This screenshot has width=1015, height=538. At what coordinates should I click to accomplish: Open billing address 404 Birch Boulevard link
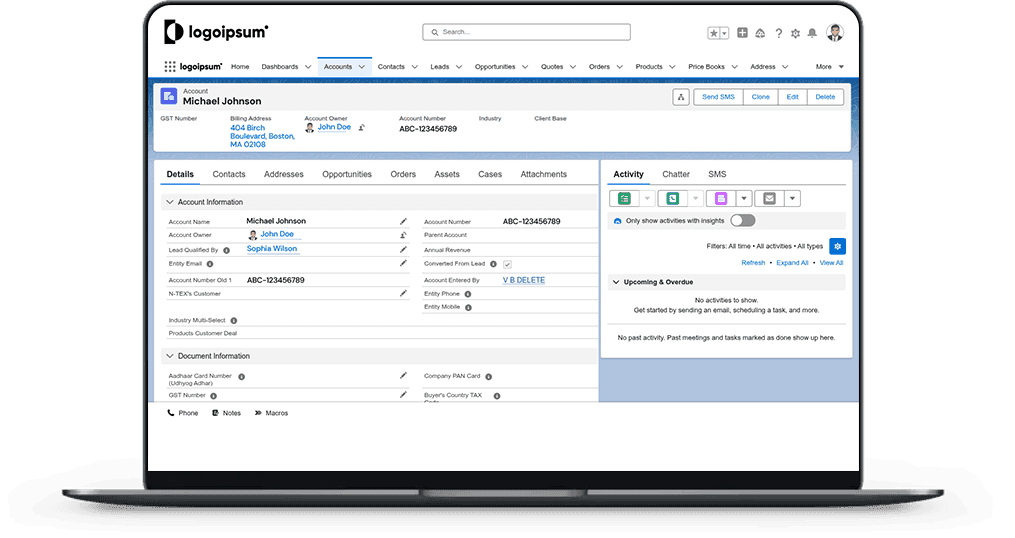coord(262,136)
